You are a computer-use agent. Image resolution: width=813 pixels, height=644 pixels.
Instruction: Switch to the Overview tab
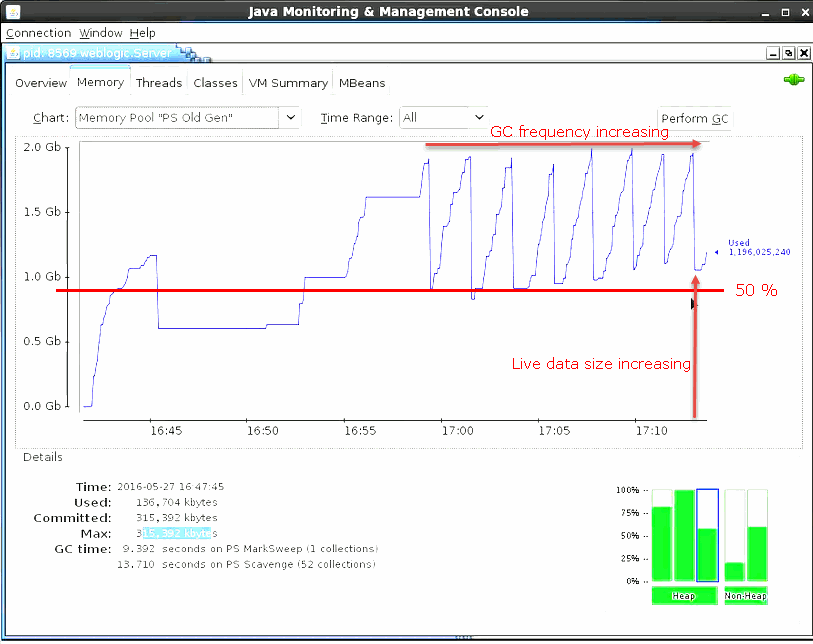[41, 83]
